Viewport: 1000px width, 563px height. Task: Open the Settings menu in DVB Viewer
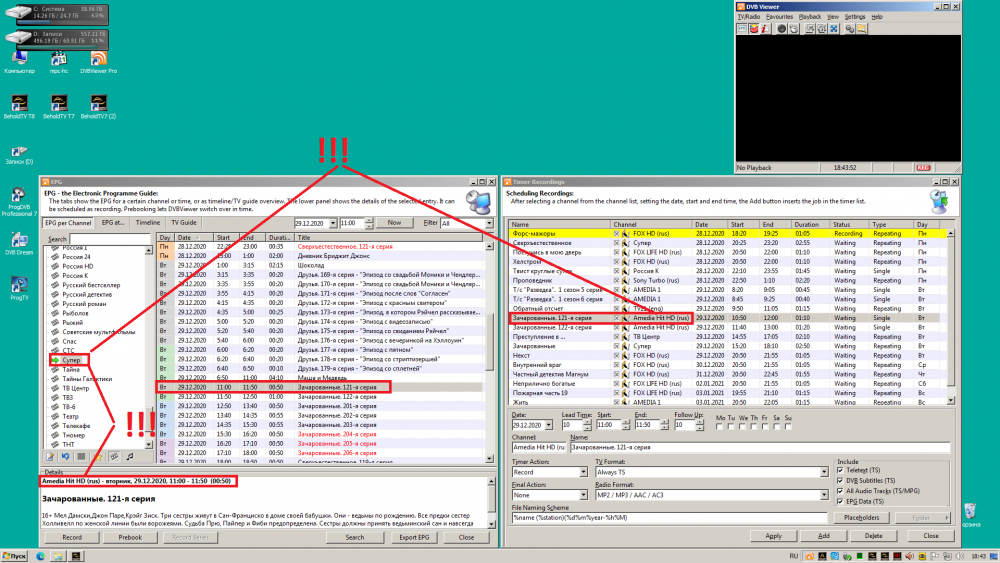pyautogui.click(x=854, y=17)
